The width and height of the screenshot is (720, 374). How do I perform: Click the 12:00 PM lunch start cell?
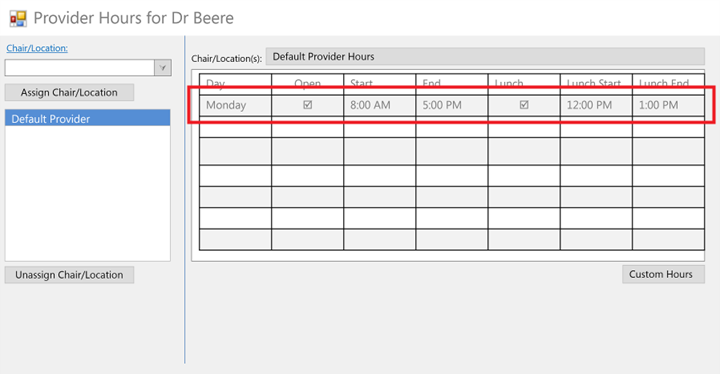tap(596, 105)
